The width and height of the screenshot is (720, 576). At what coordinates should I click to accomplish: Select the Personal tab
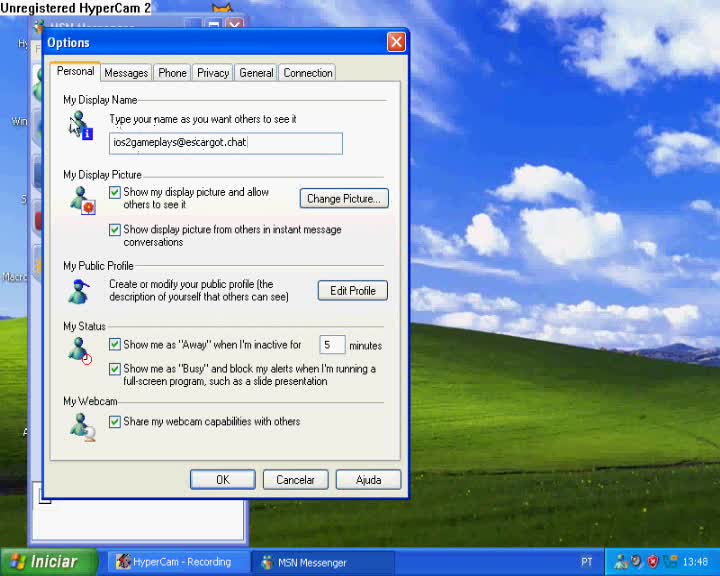[75, 72]
